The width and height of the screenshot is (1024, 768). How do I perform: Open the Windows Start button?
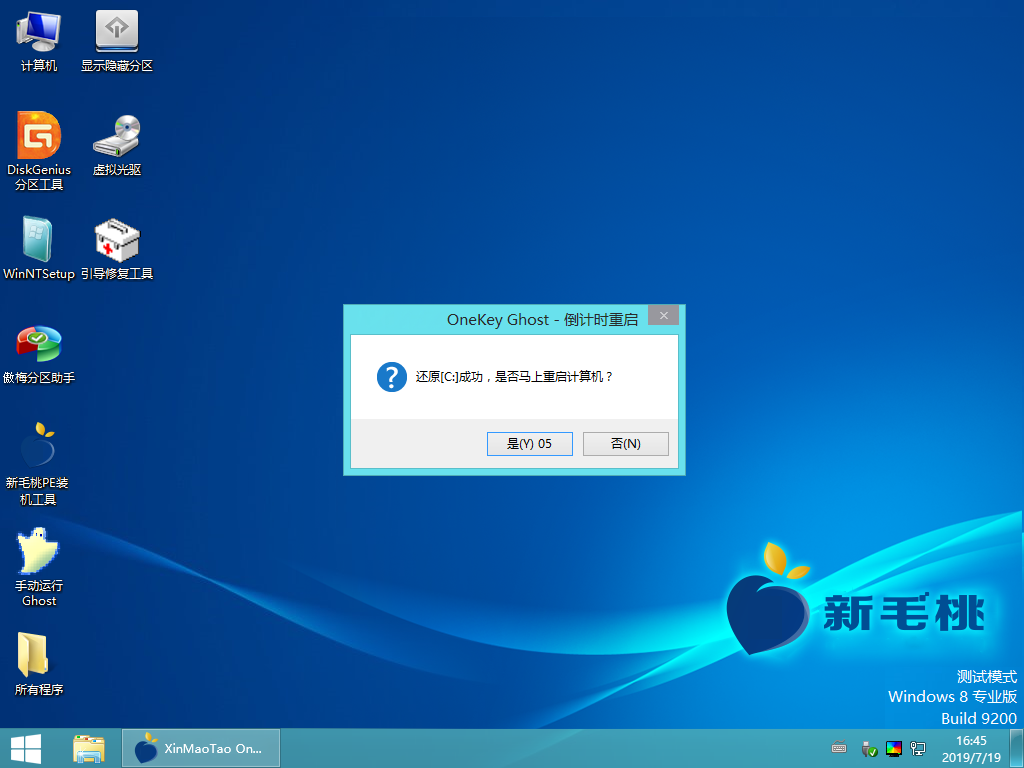[x=26, y=748]
